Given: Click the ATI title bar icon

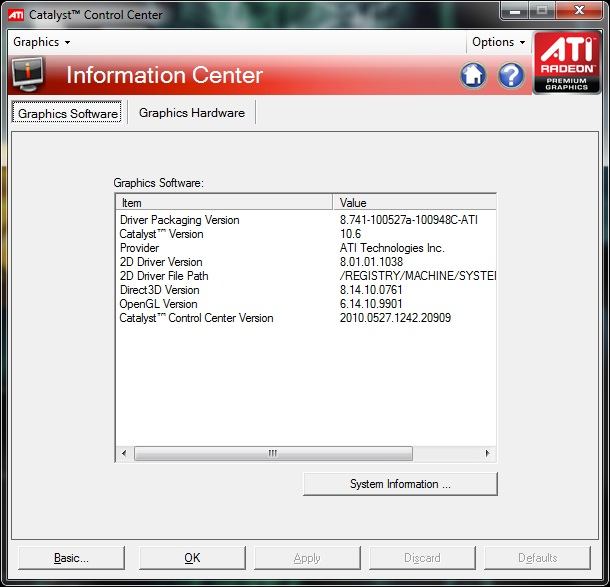Looking at the screenshot, I should pos(16,15).
